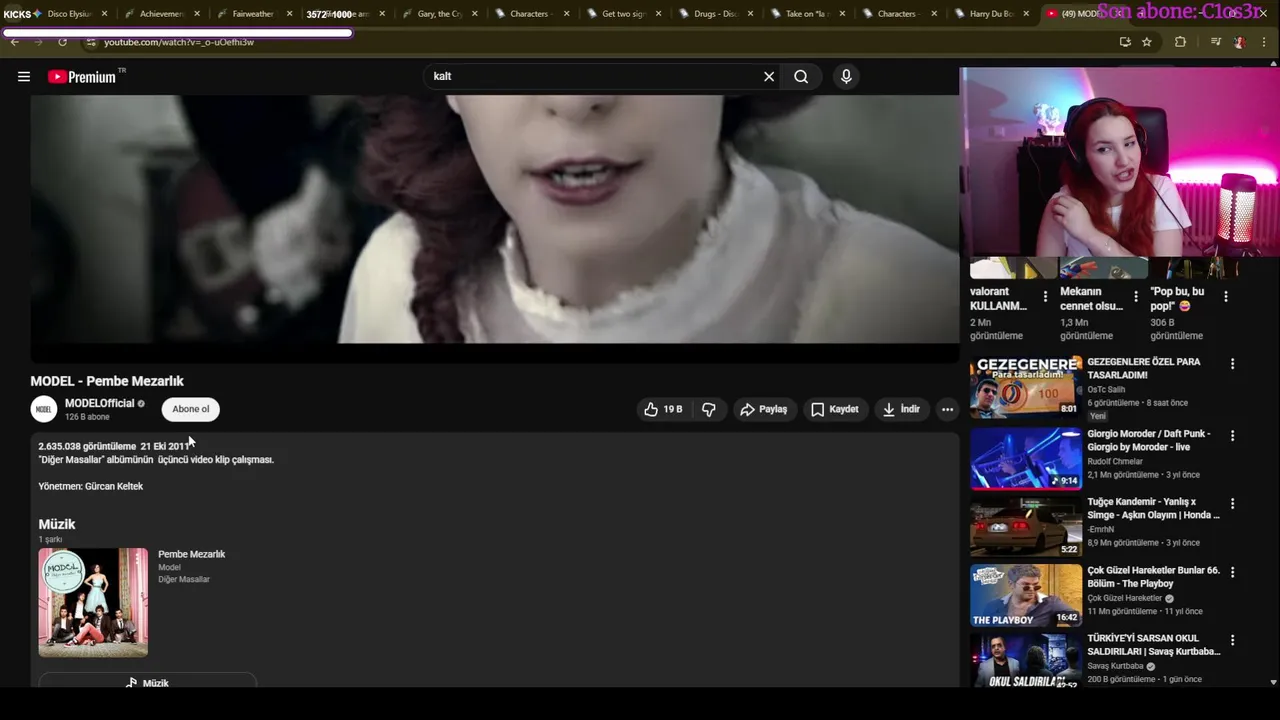Open options for Mekanın cennet olsun short
Image resolution: width=1280 pixels, height=720 pixels.
tap(1135, 296)
